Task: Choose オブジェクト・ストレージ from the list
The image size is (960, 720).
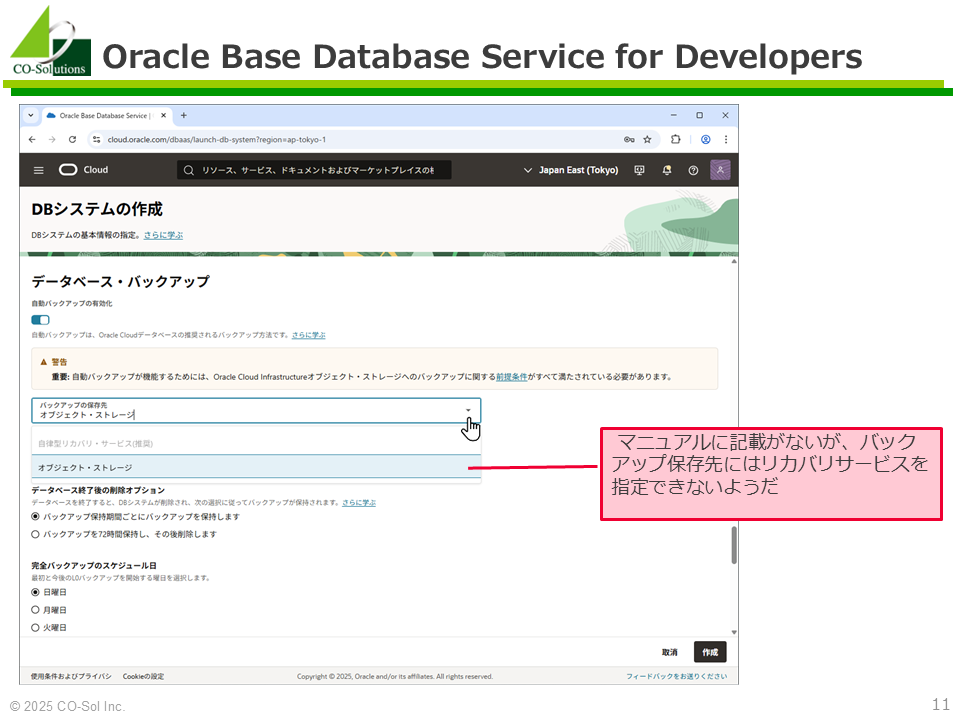Action: click(256, 467)
